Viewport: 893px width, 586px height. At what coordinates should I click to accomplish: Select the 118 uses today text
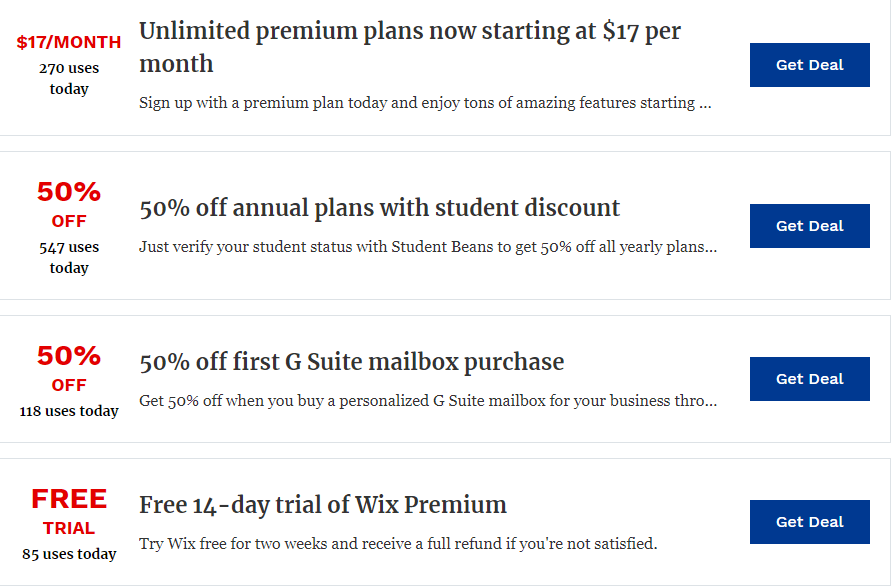click(68, 410)
